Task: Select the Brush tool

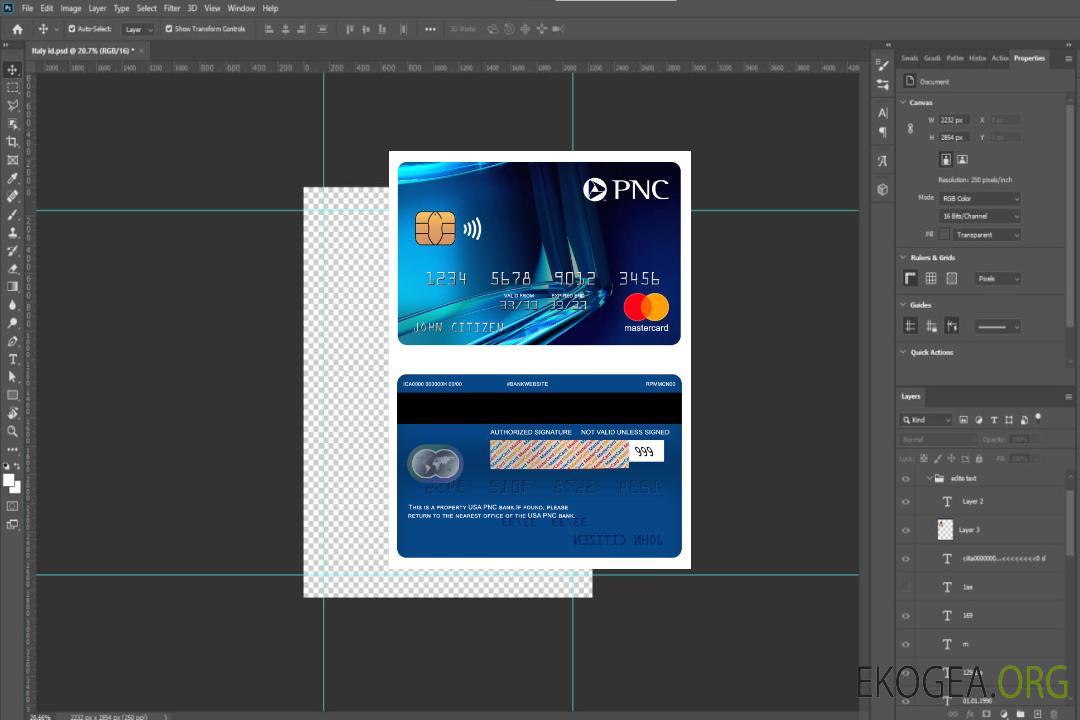Action: coord(12,214)
